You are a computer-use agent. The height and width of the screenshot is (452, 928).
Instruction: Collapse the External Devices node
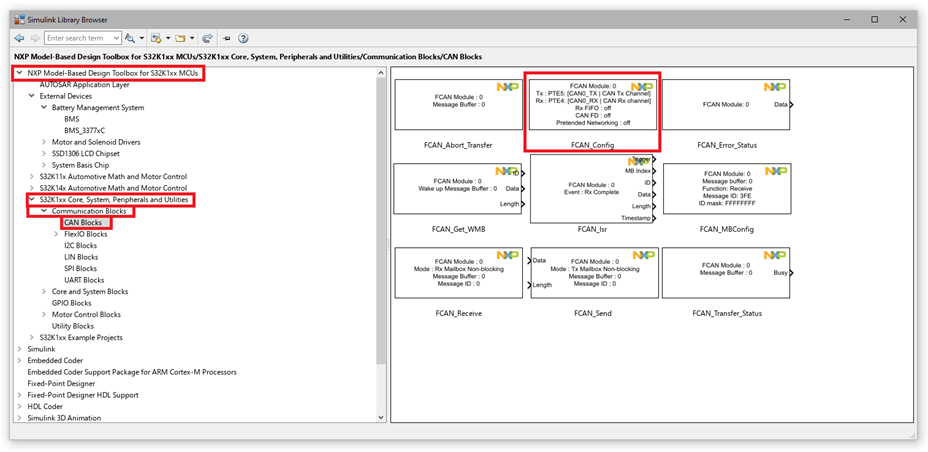pos(32,96)
